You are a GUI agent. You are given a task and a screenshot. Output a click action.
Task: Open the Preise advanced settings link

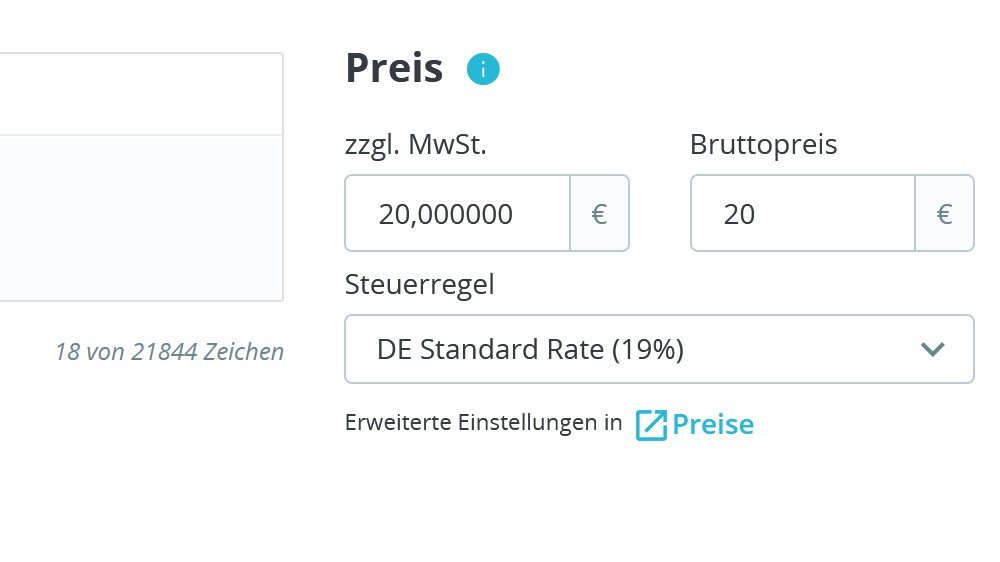click(x=712, y=425)
